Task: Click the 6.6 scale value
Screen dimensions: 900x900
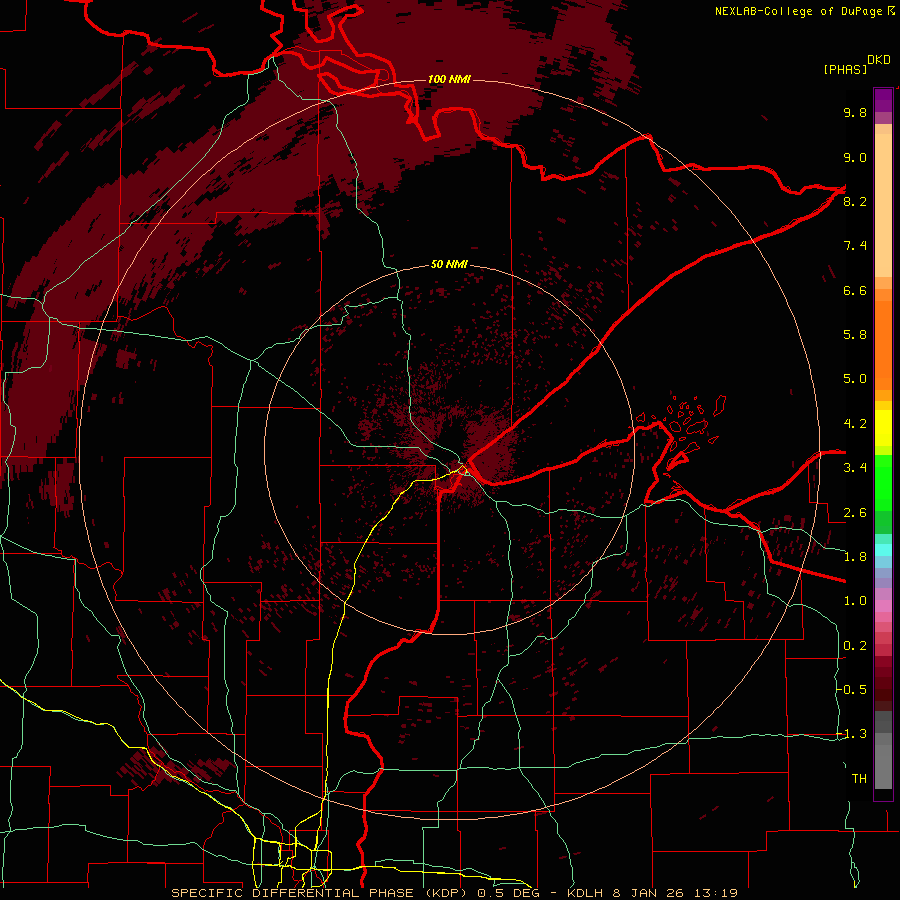Action: coord(855,290)
